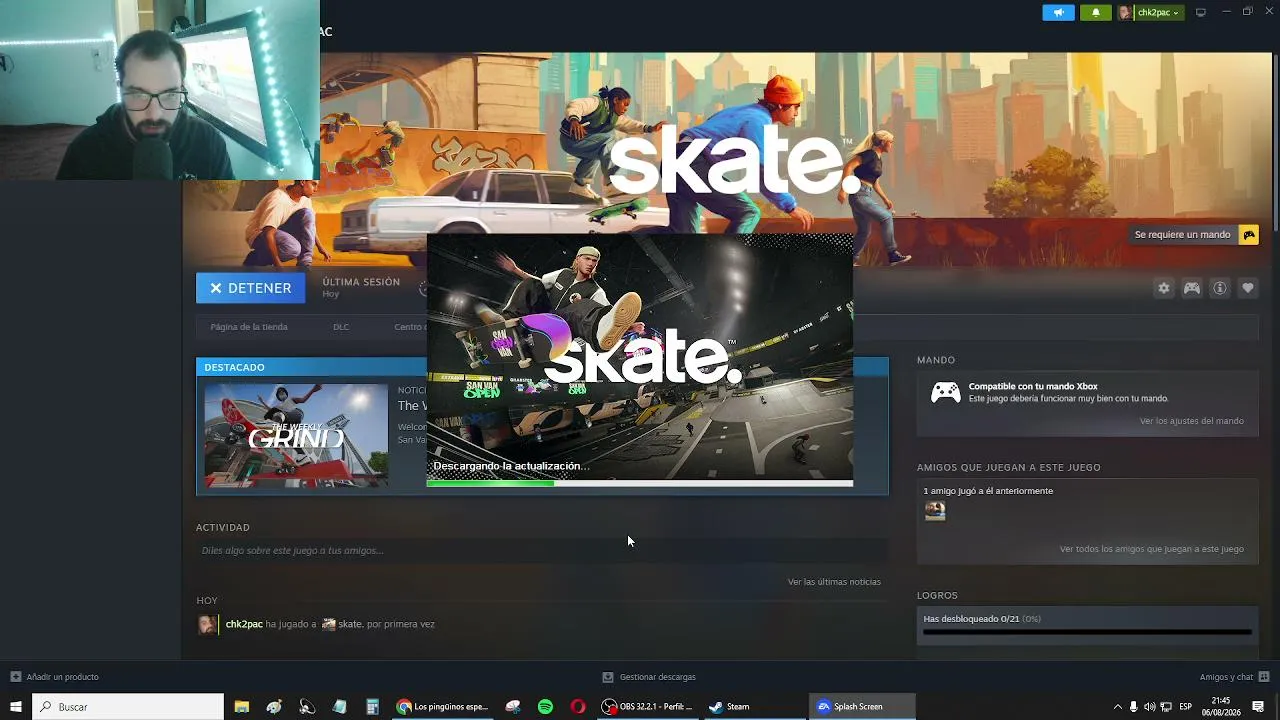Click the Se requiere un mando label

[1182, 235]
